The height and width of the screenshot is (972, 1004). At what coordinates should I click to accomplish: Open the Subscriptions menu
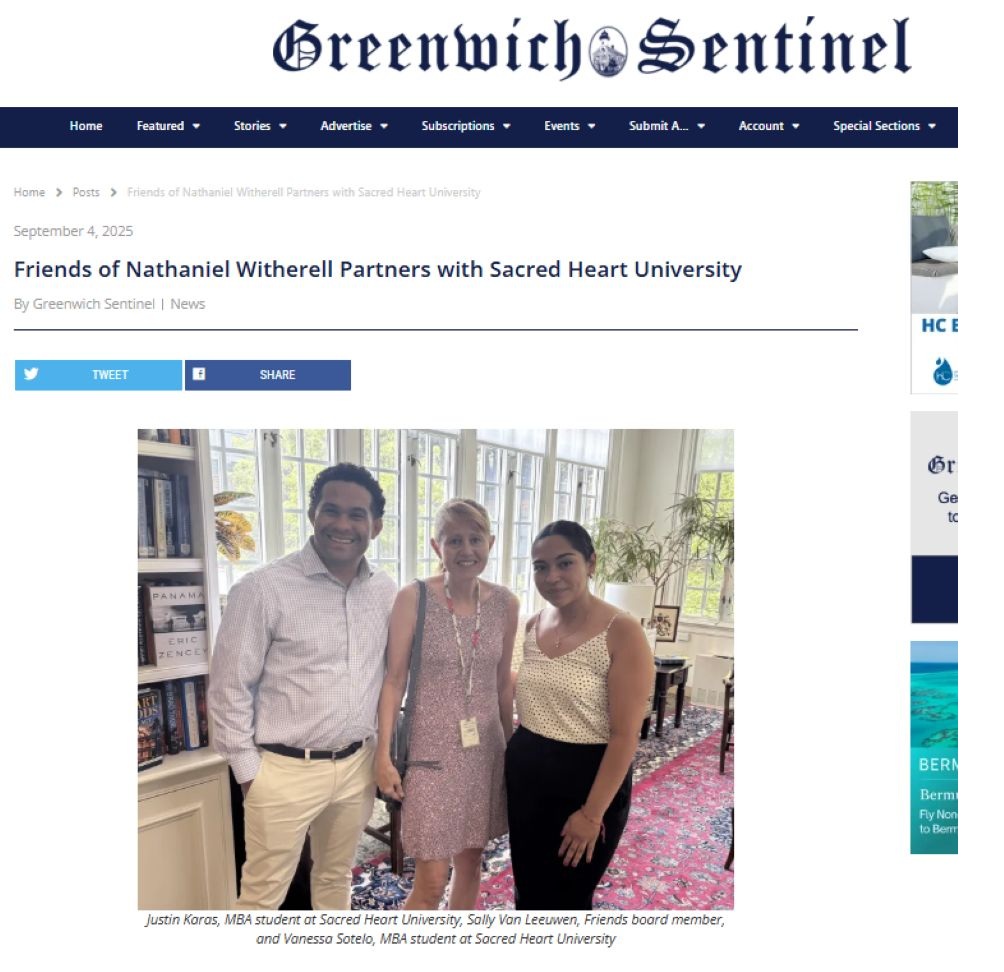coord(466,126)
